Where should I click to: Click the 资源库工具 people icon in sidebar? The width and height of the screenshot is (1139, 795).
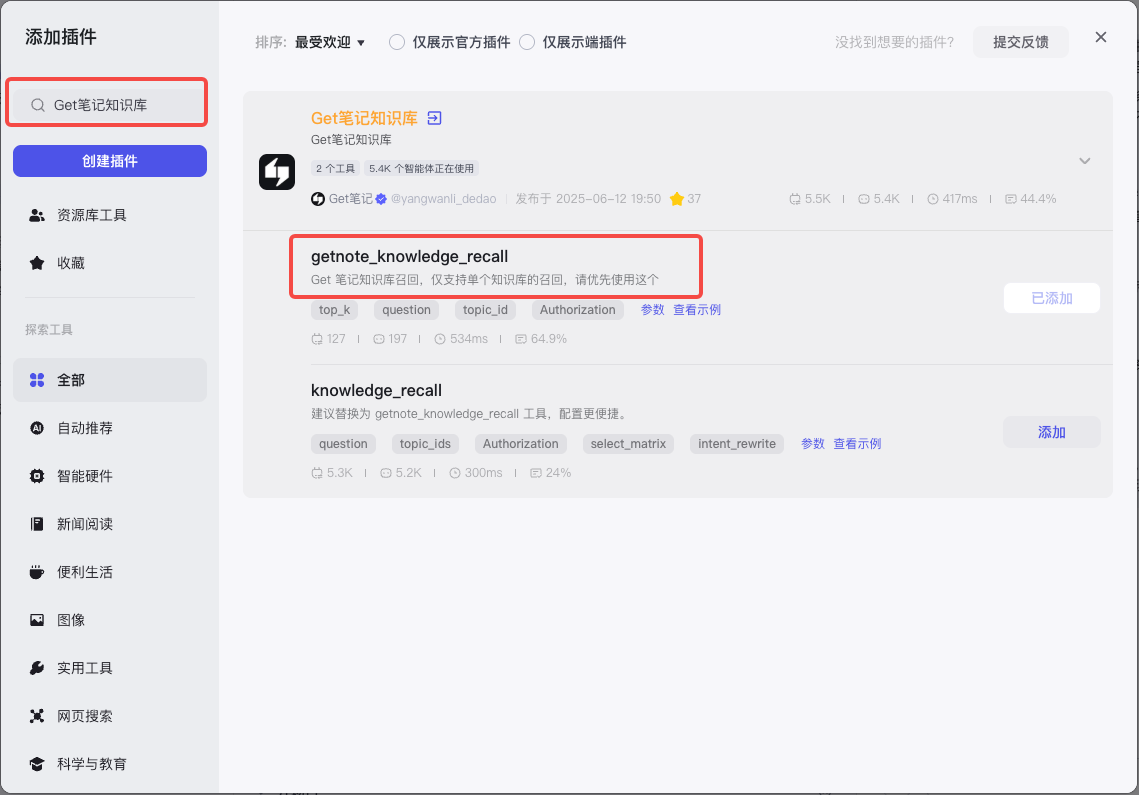pyautogui.click(x=37, y=215)
